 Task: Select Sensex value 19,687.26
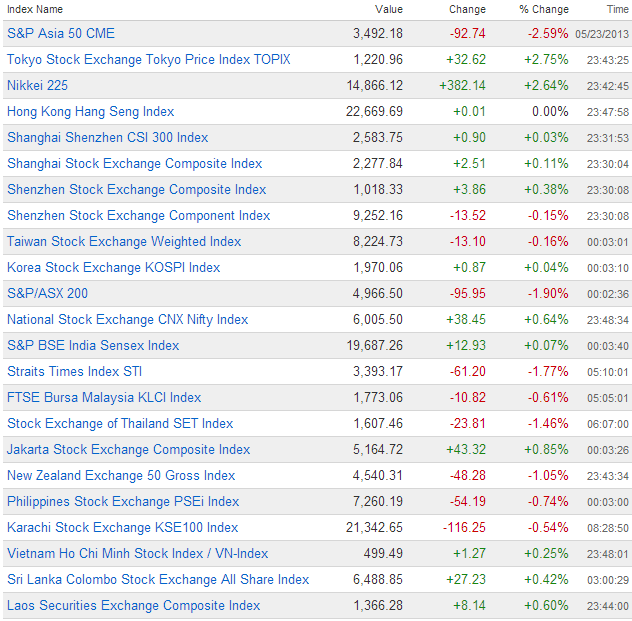point(375,345)
